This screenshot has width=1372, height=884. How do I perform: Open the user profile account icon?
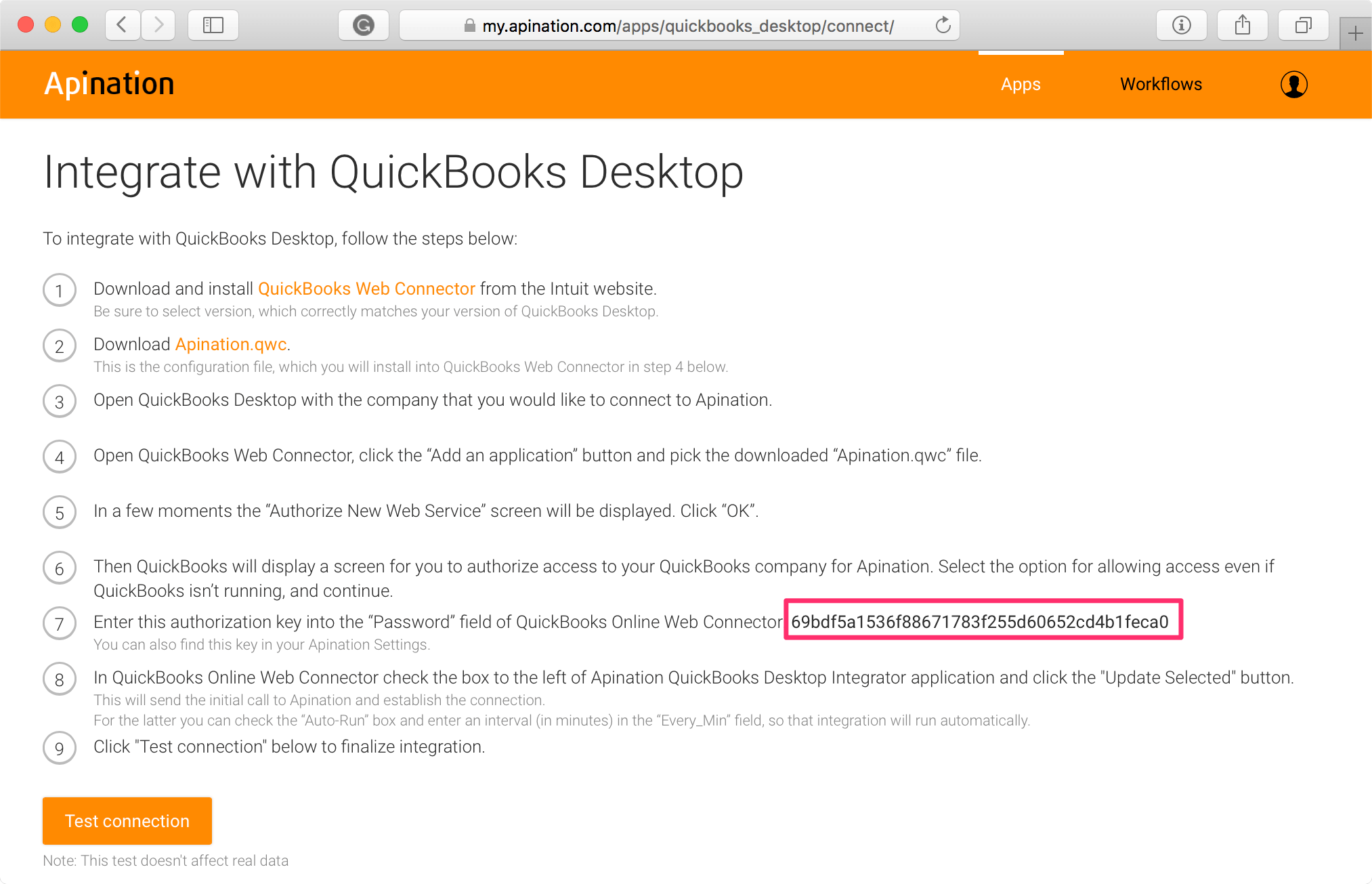1293,85
